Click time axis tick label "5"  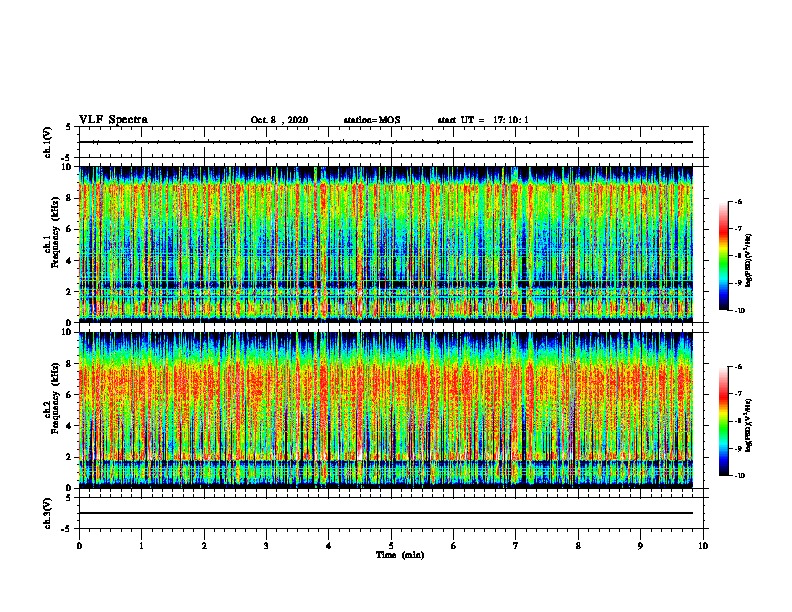click(391, 546)
